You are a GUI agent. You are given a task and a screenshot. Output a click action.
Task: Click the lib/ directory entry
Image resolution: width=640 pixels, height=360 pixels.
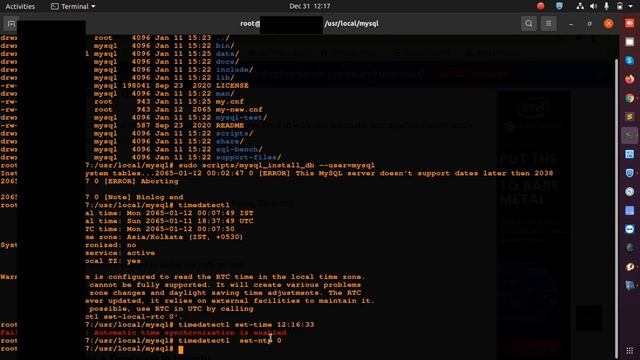click(x=225, y=78)
